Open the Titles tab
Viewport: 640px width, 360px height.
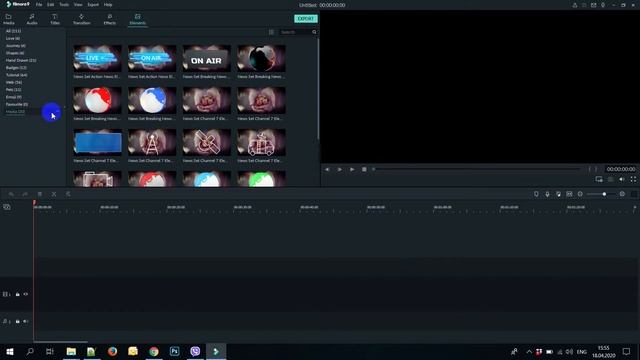(55, 19)
